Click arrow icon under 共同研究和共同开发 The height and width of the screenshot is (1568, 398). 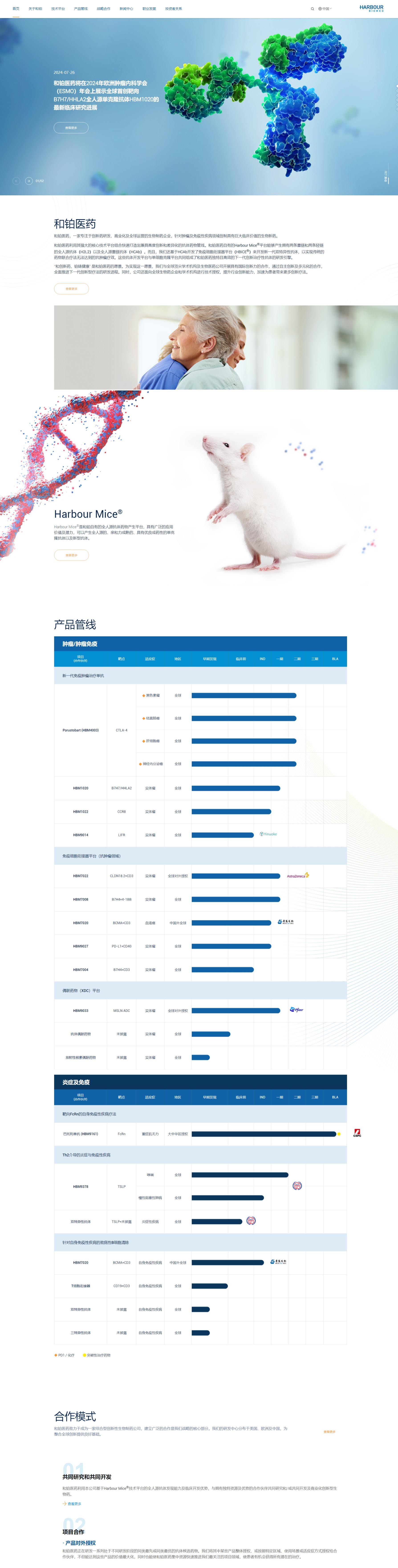pos(65,1503)
